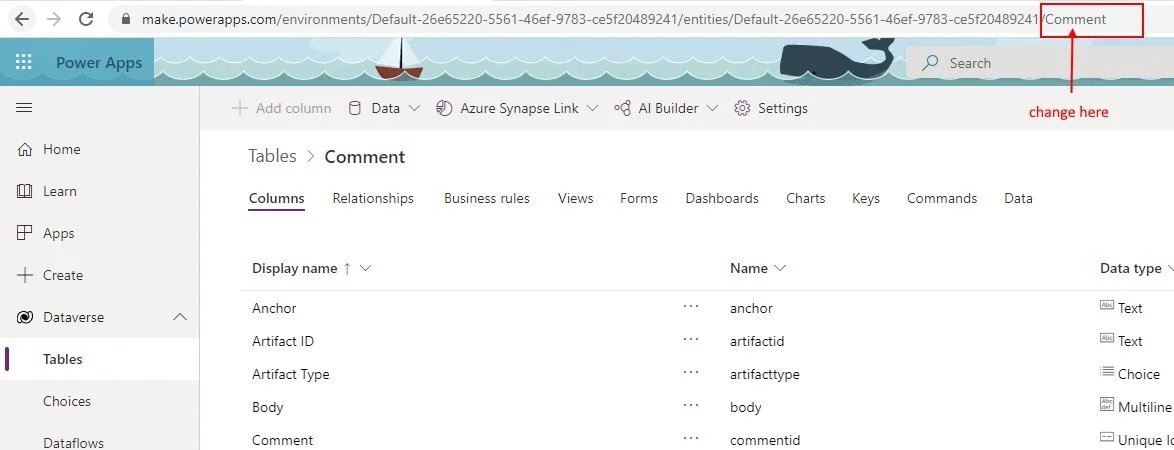Expand the Data dropdown menu
Viewport: 1174px width, 450px height.
tap(384, 108)
